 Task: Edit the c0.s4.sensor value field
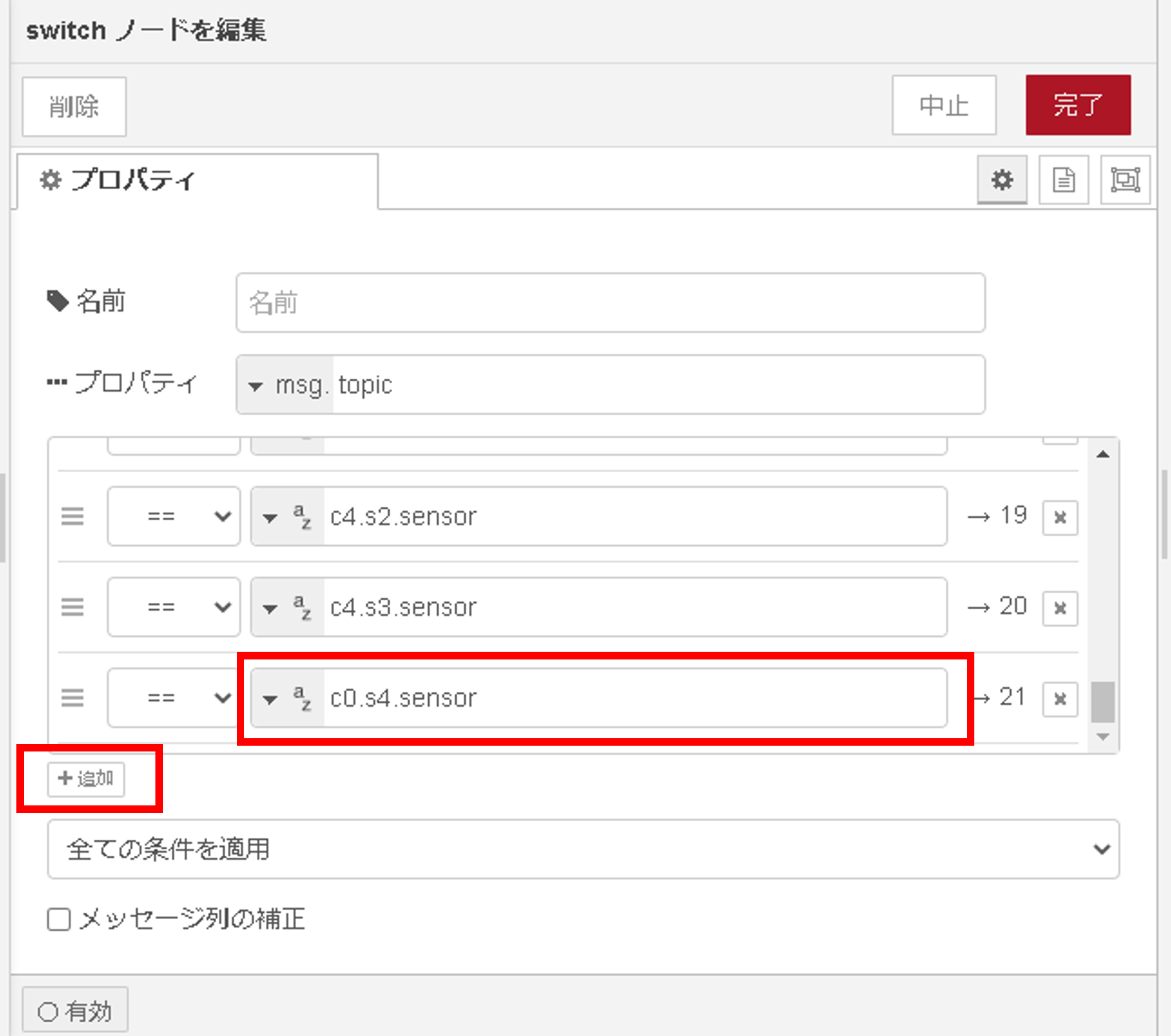click(x=635, y=698)
